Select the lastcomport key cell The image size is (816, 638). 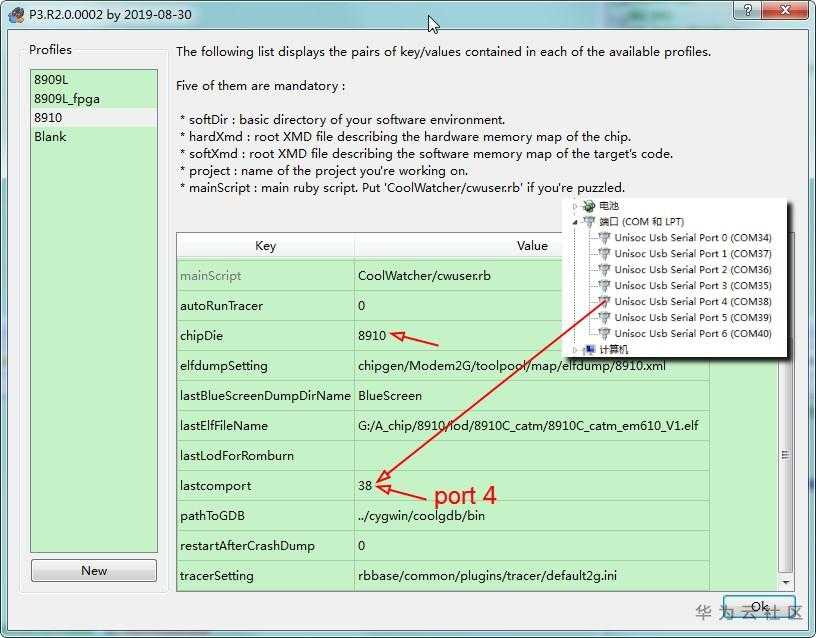pos(265,486)
